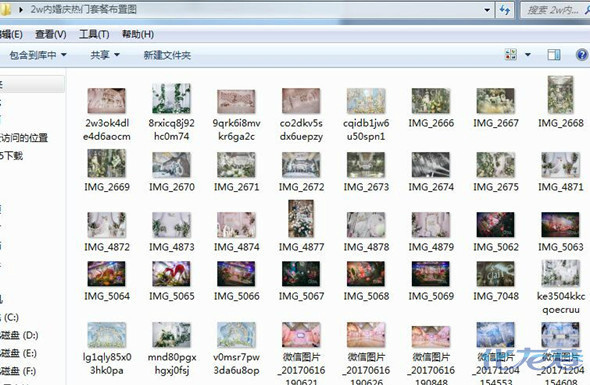Select the IMG_2675 thumbnail

point(496,165)
